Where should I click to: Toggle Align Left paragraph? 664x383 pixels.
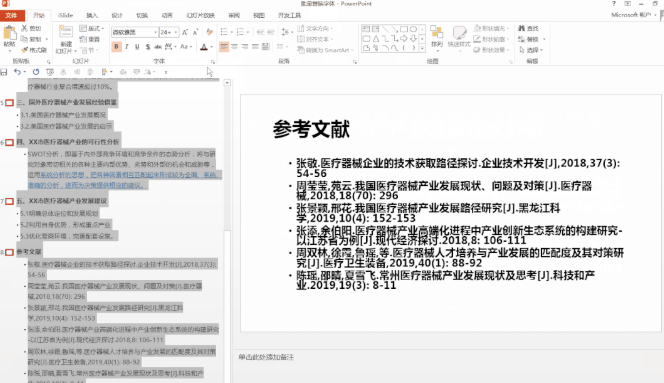(224, 47)
